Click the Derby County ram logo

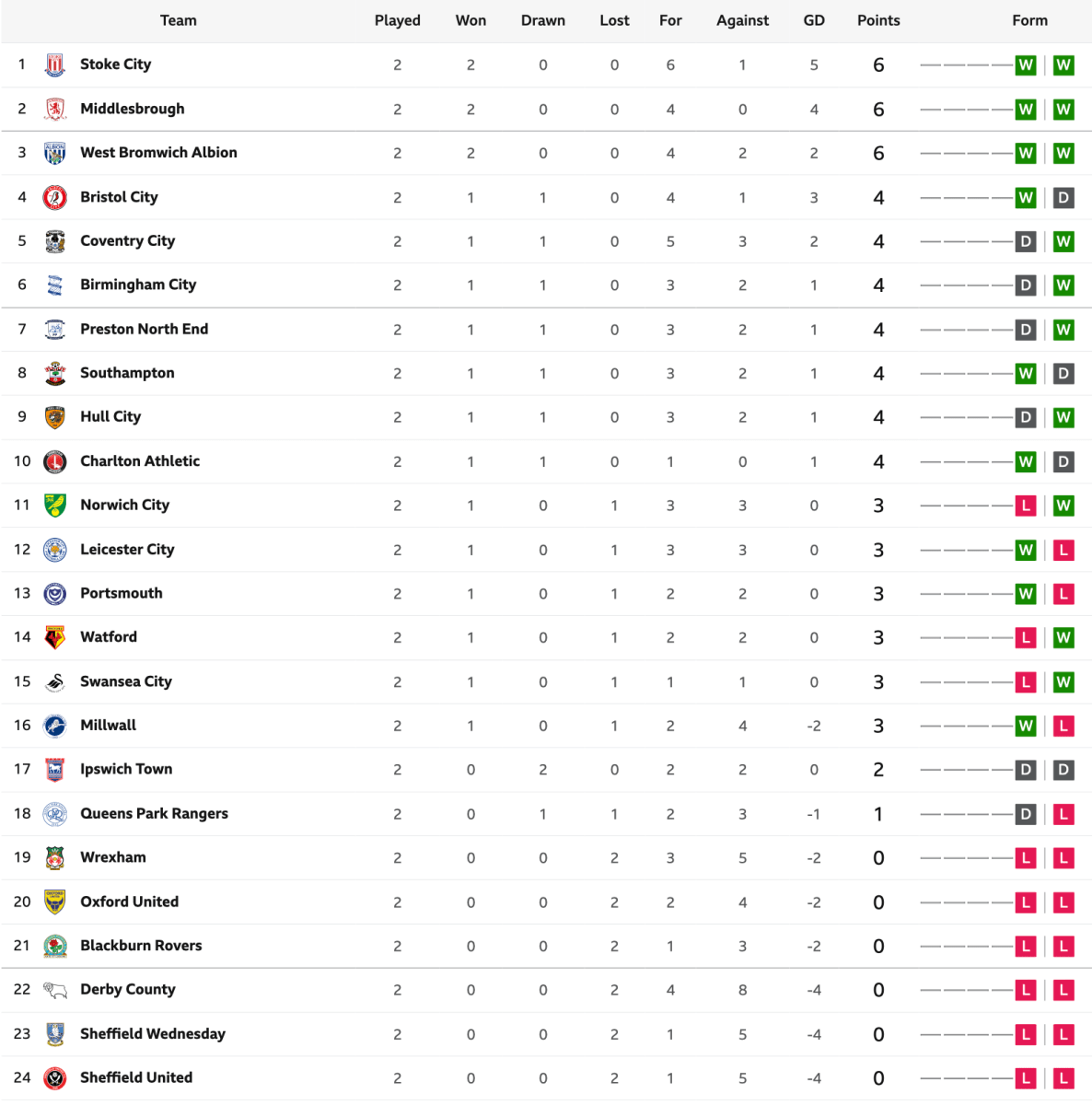click(55, 990)
